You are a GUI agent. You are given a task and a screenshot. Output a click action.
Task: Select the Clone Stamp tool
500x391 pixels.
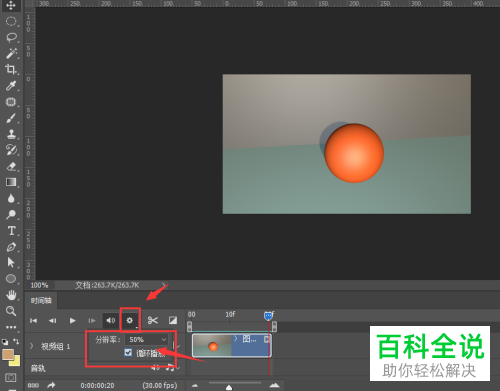(x=11, y=134)
